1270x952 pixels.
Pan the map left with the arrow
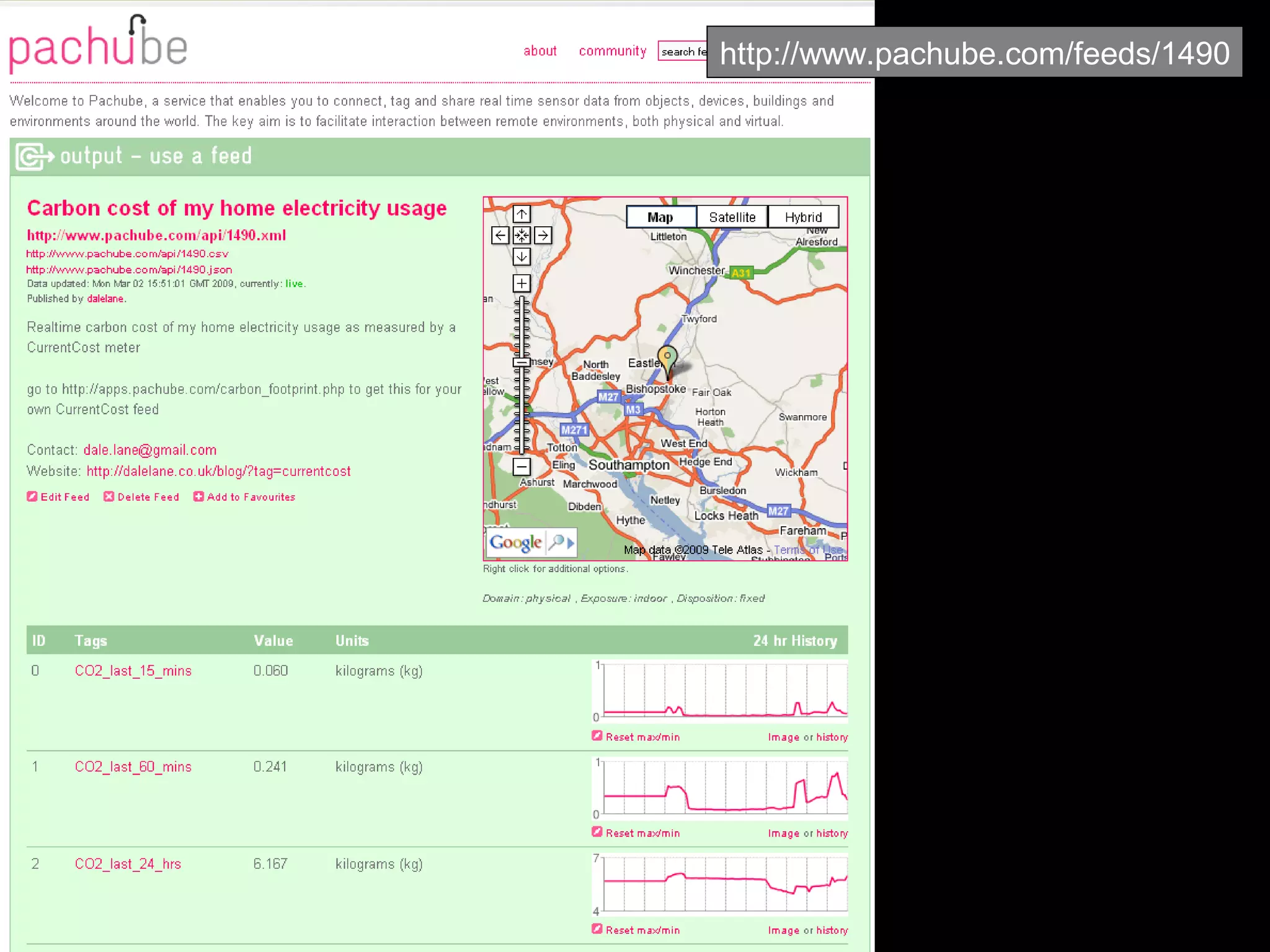(x=500, y=236)
